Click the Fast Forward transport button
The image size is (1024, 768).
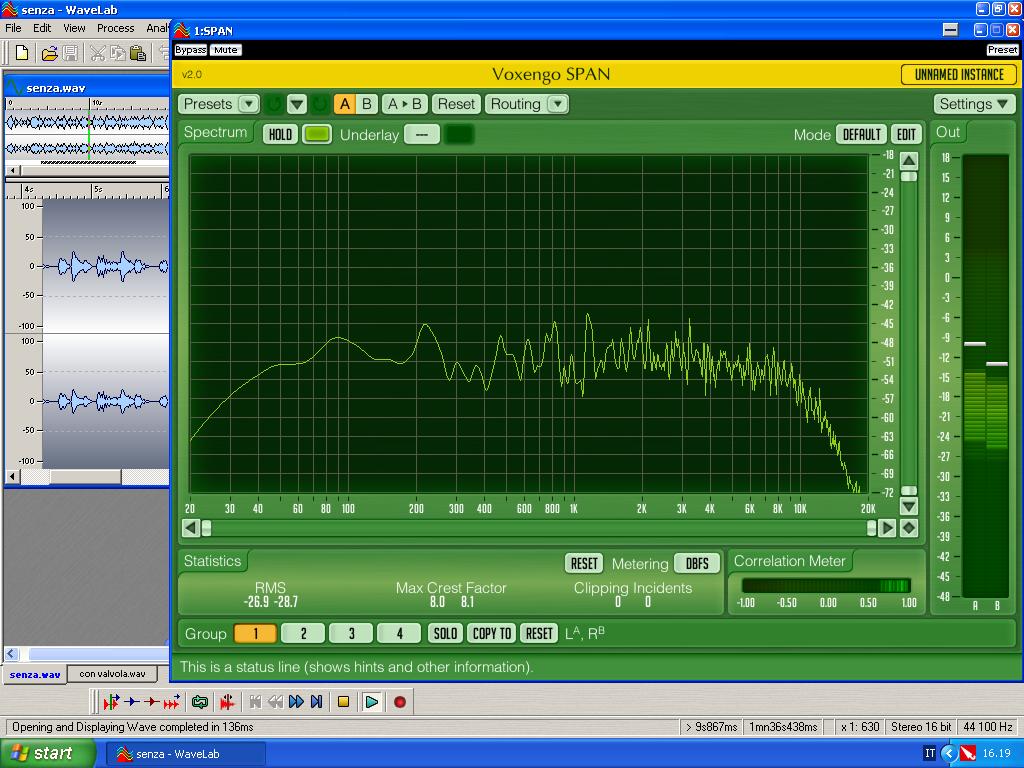click(x=296, y=702)
